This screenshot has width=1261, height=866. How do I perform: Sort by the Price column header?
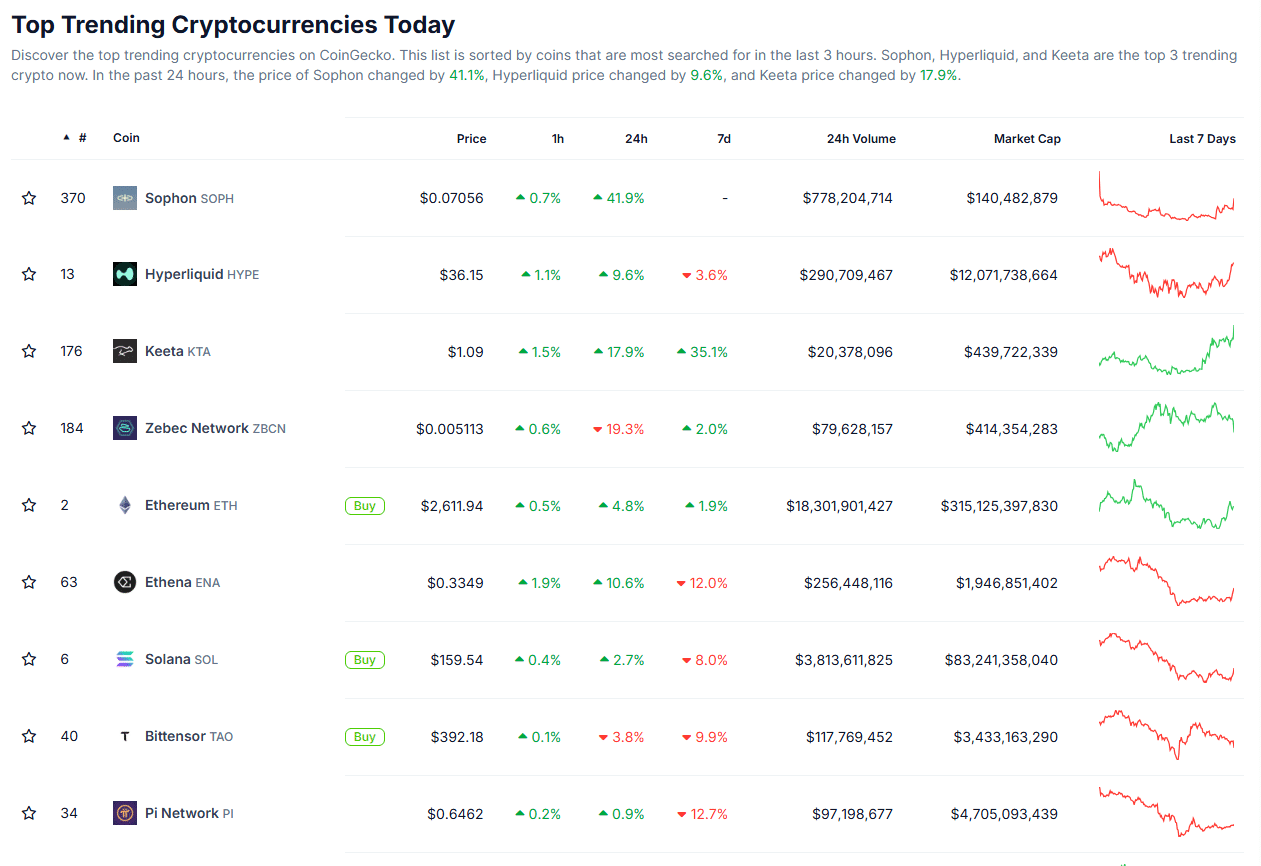click(471, 139)
